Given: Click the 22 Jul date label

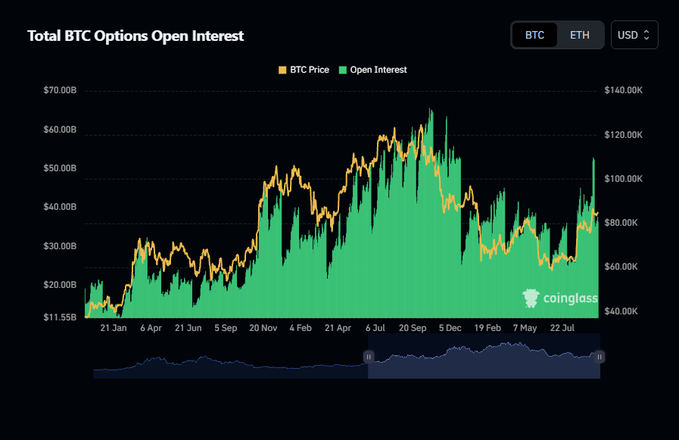Looking at the screenshot, I should click(x=562, y=328).
